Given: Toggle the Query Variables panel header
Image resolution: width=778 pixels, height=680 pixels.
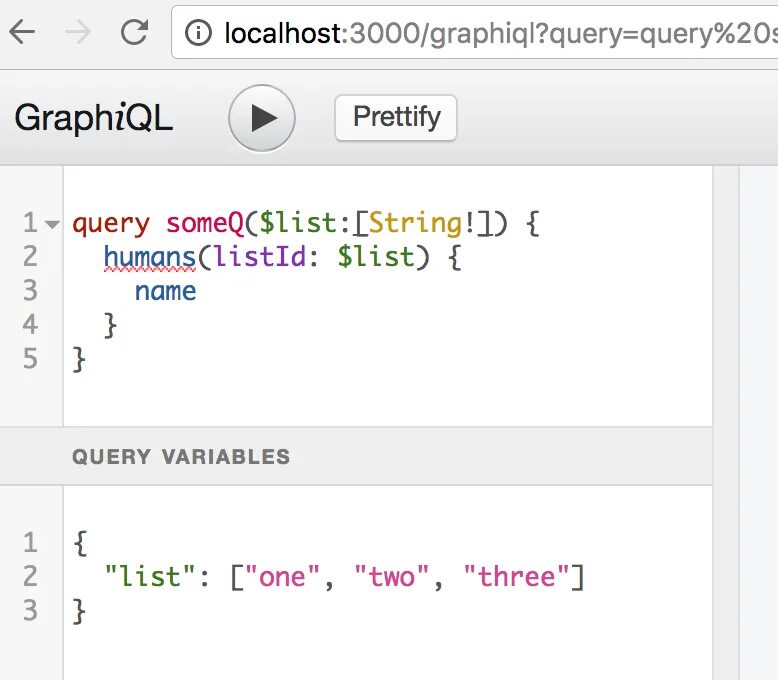Looking at the screenshot, I should 356,456.
